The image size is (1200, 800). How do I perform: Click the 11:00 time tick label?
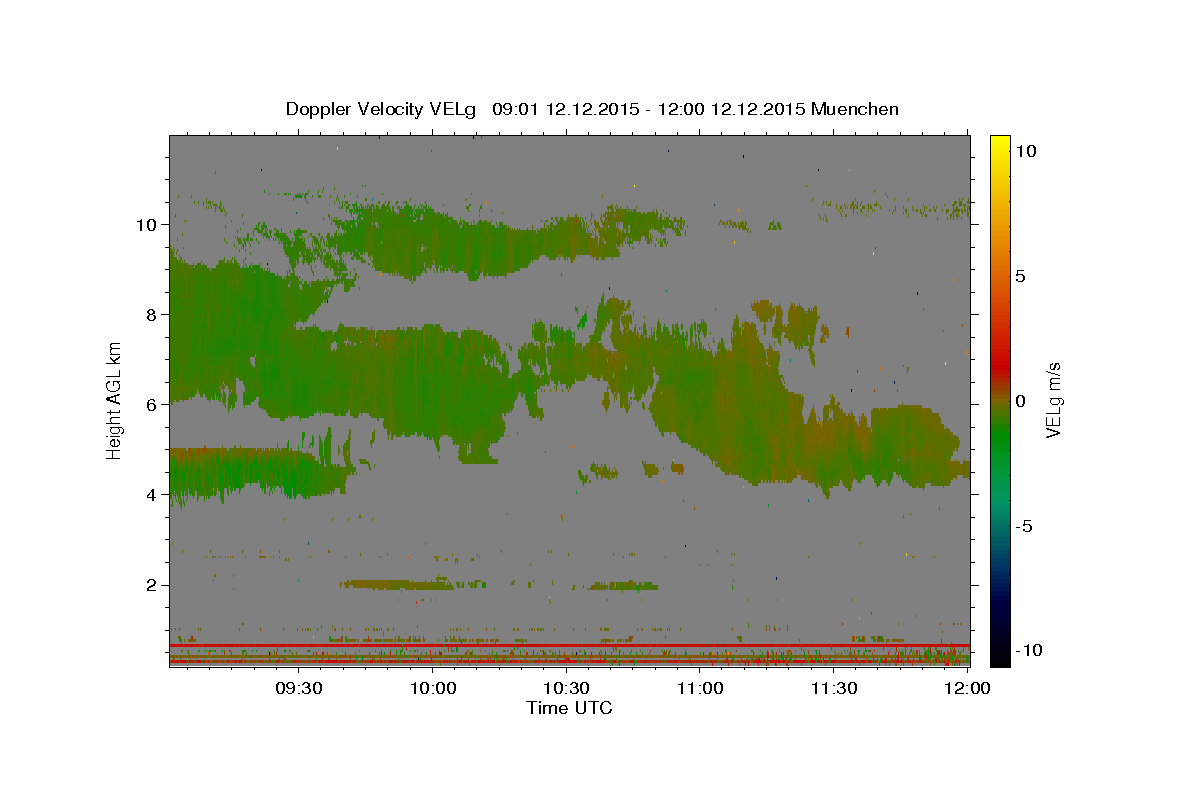coord(700,689)
